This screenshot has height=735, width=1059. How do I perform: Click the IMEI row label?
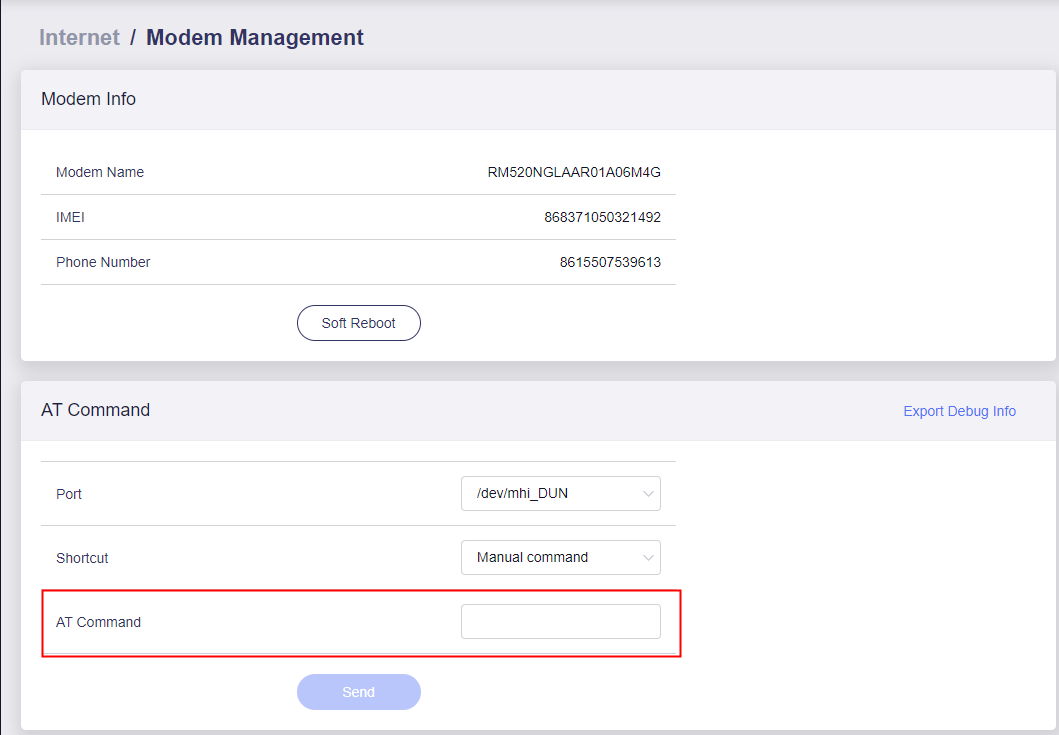[70, 217]
